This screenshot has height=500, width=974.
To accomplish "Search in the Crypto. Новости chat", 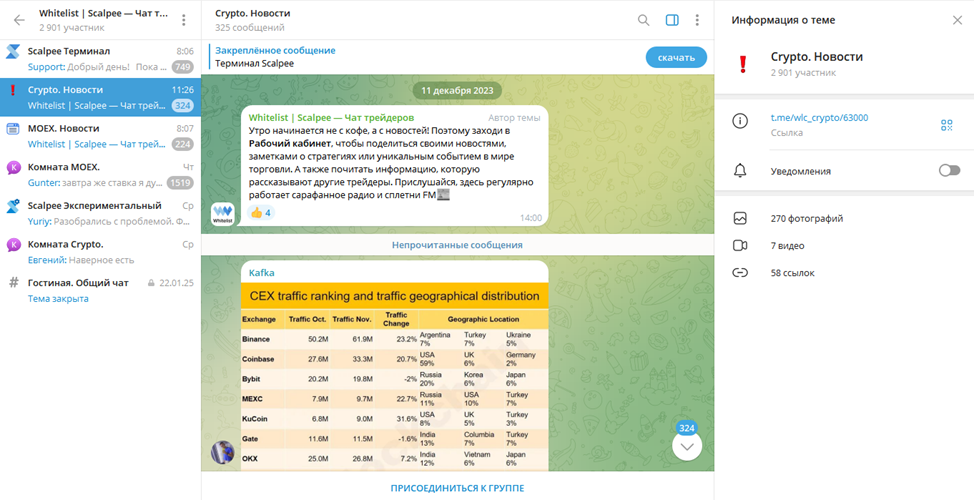I will [644, 20].
